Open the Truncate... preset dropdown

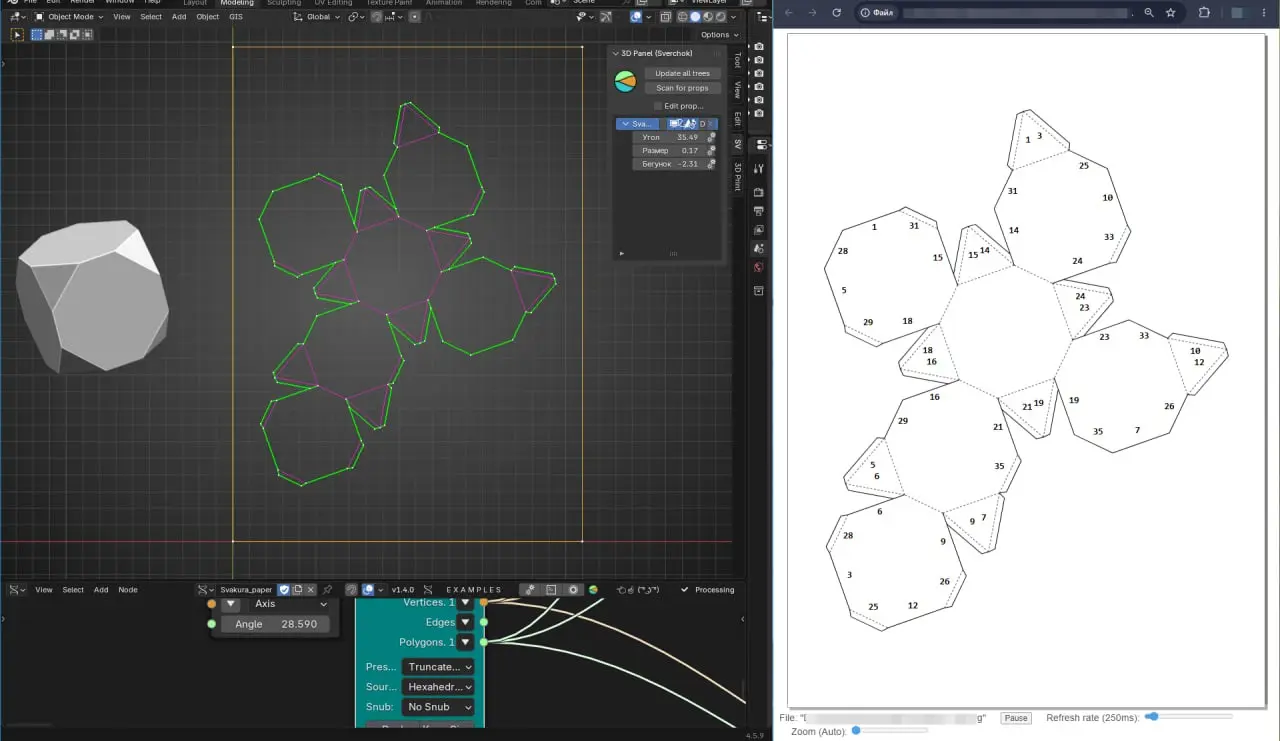[438, 667]
